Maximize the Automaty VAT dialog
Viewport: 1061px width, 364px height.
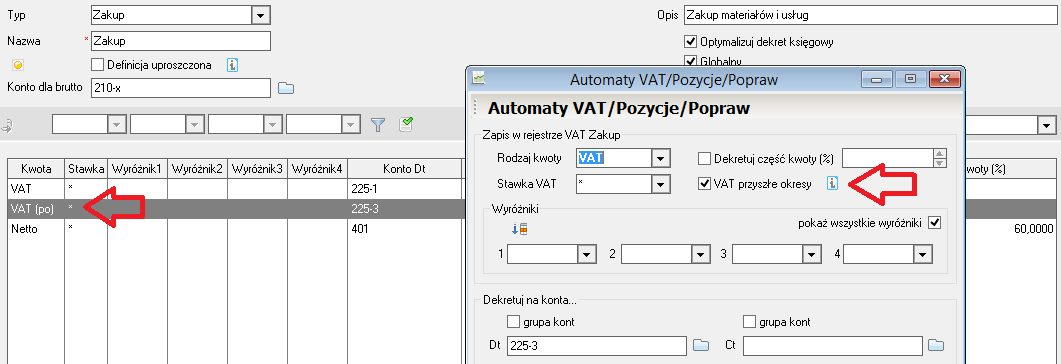(x=910, y=79)
